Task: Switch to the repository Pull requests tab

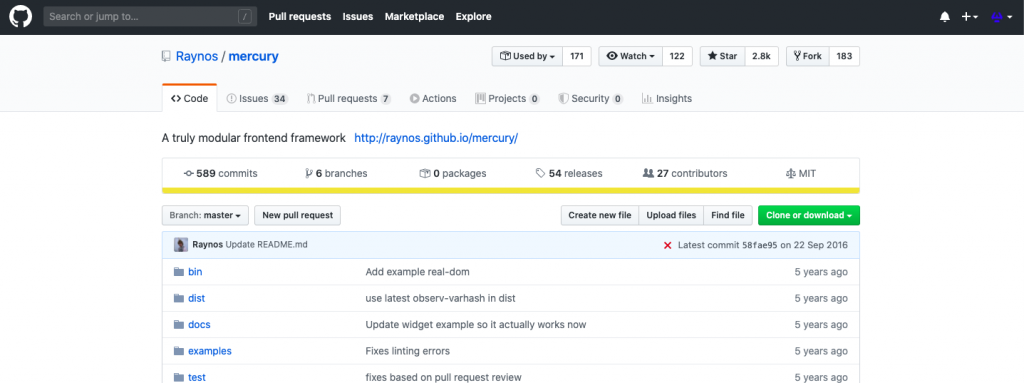Action: point(349,99)
